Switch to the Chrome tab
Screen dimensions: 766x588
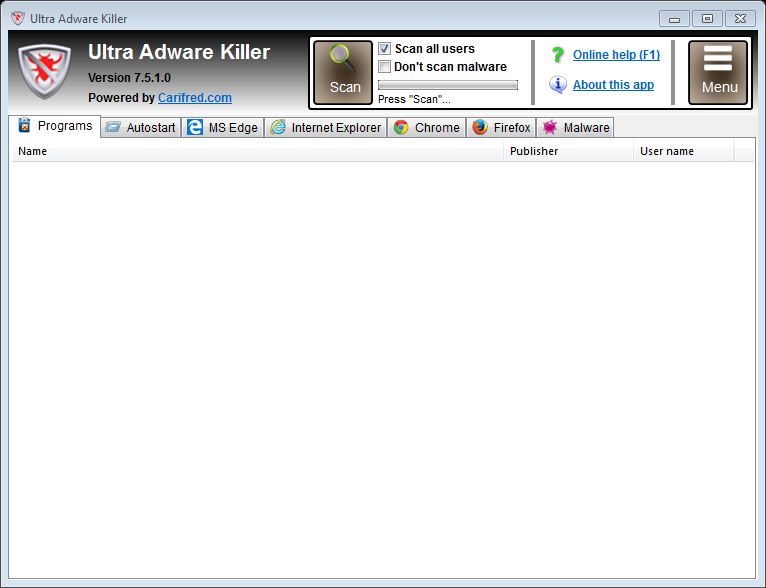point(426,127)
